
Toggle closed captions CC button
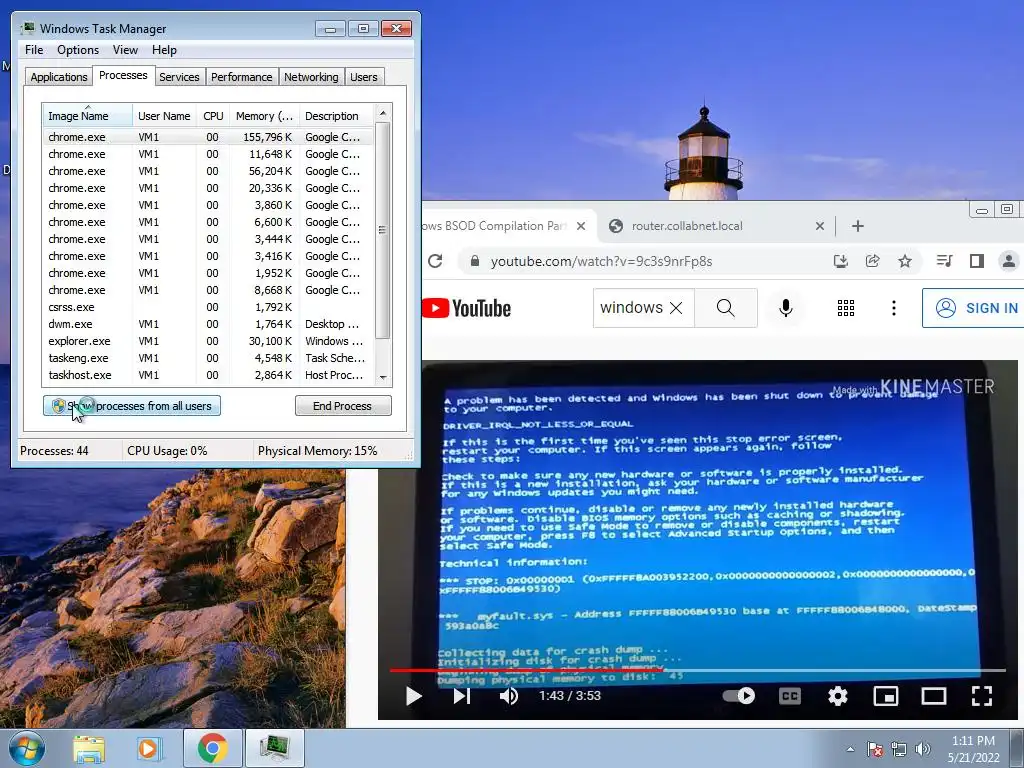coord(790,696)
